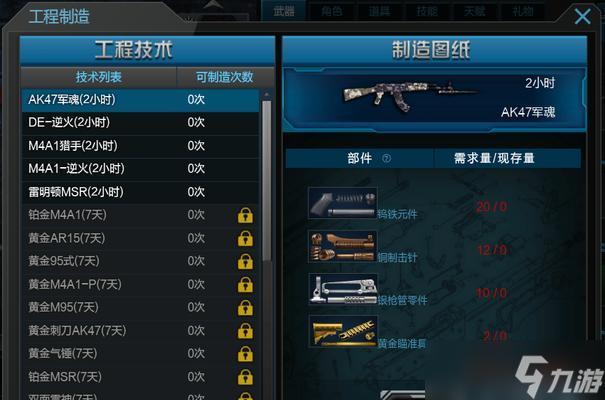Choose the M4A1-逆火(2小时) entry
The height and width of the screenshot is (400, 605).
click(140, 169)
